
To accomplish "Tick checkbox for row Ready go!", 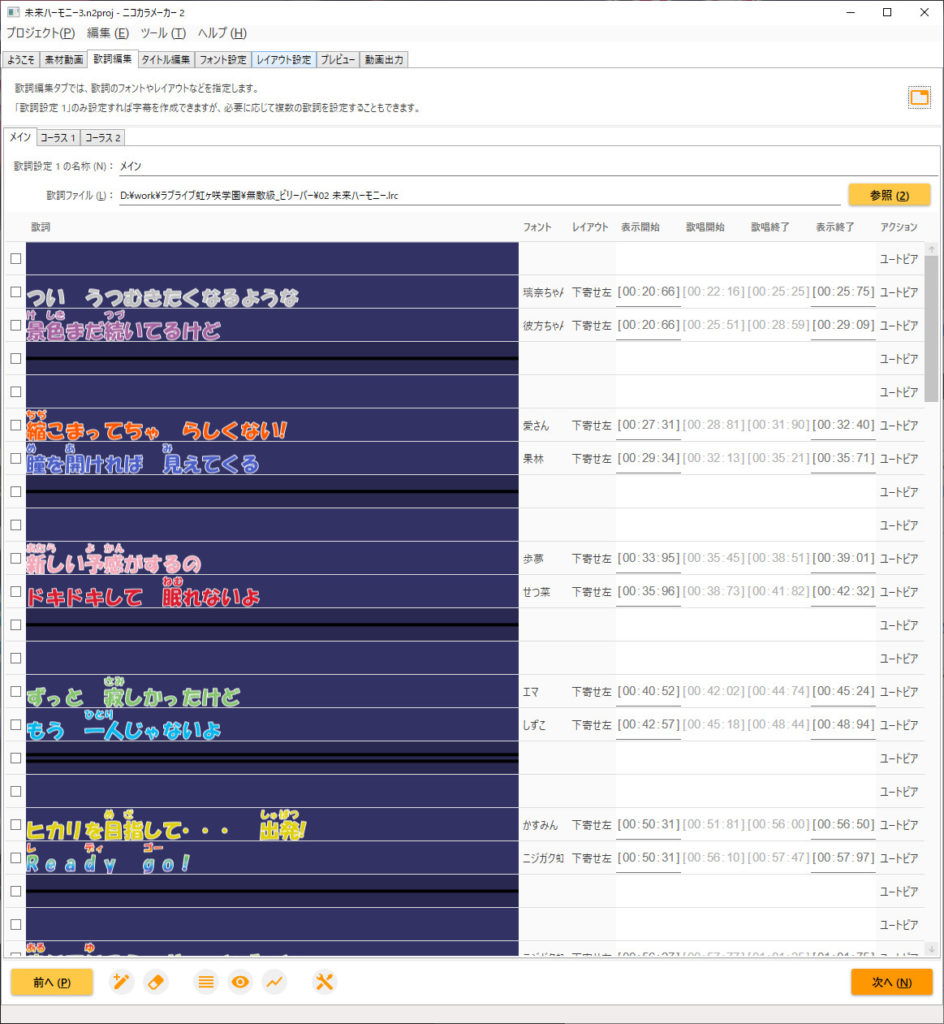I will point(16,858).
